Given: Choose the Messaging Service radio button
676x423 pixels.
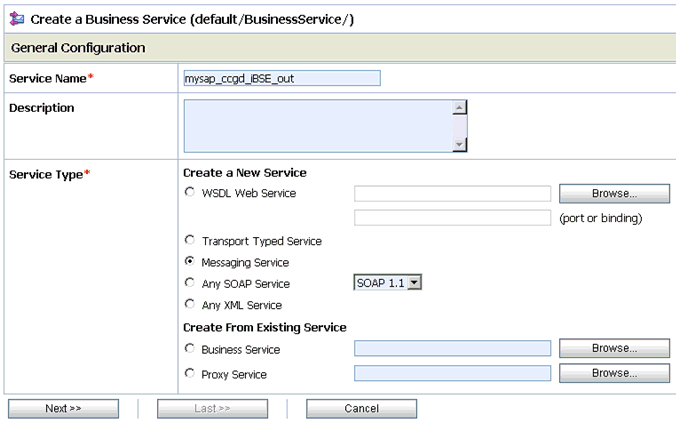Looking at the screenshot, I should (190, 262).
